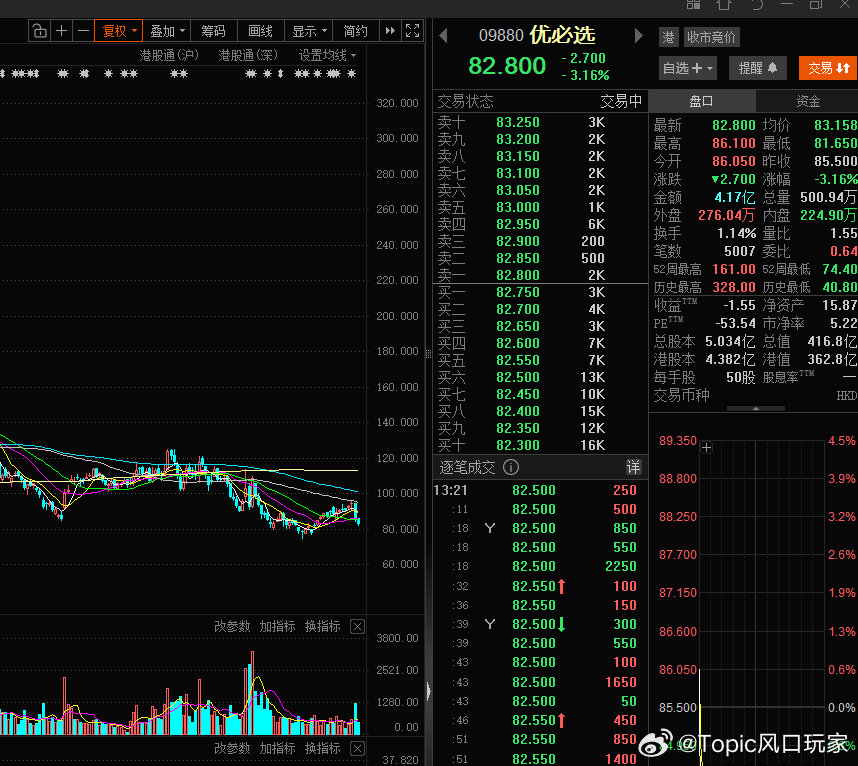Image resolution: width=858 pixels, height=766 pixels.
Task: Zoom out chart with minus icon
Action: tap(83, 31)
